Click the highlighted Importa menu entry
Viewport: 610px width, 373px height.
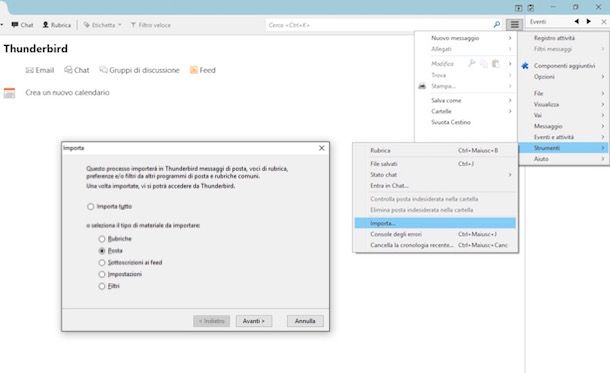pyautogui.click(x=435, y=223)
